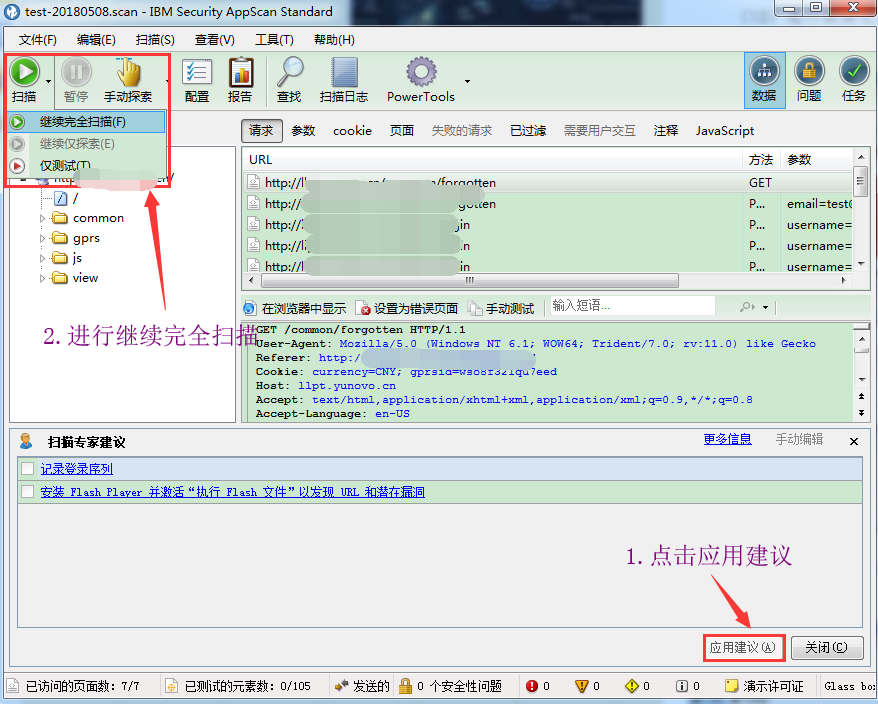Click the 输入短语 search input field
This screenshot has height=704, width=878.
tap(633, 306)
